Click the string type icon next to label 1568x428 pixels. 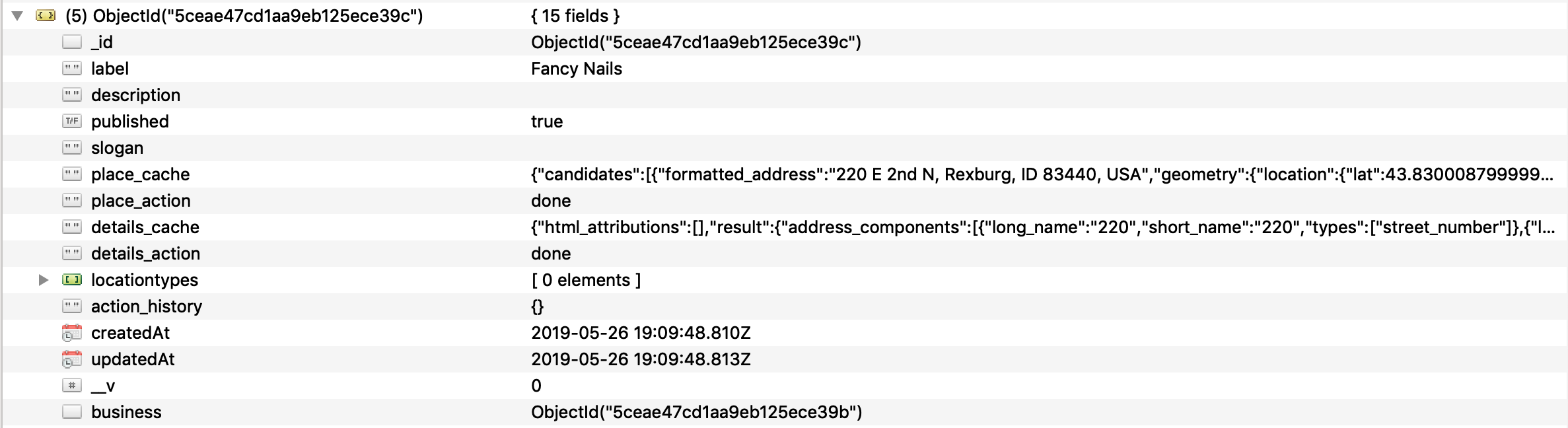(x=73, y=68)
